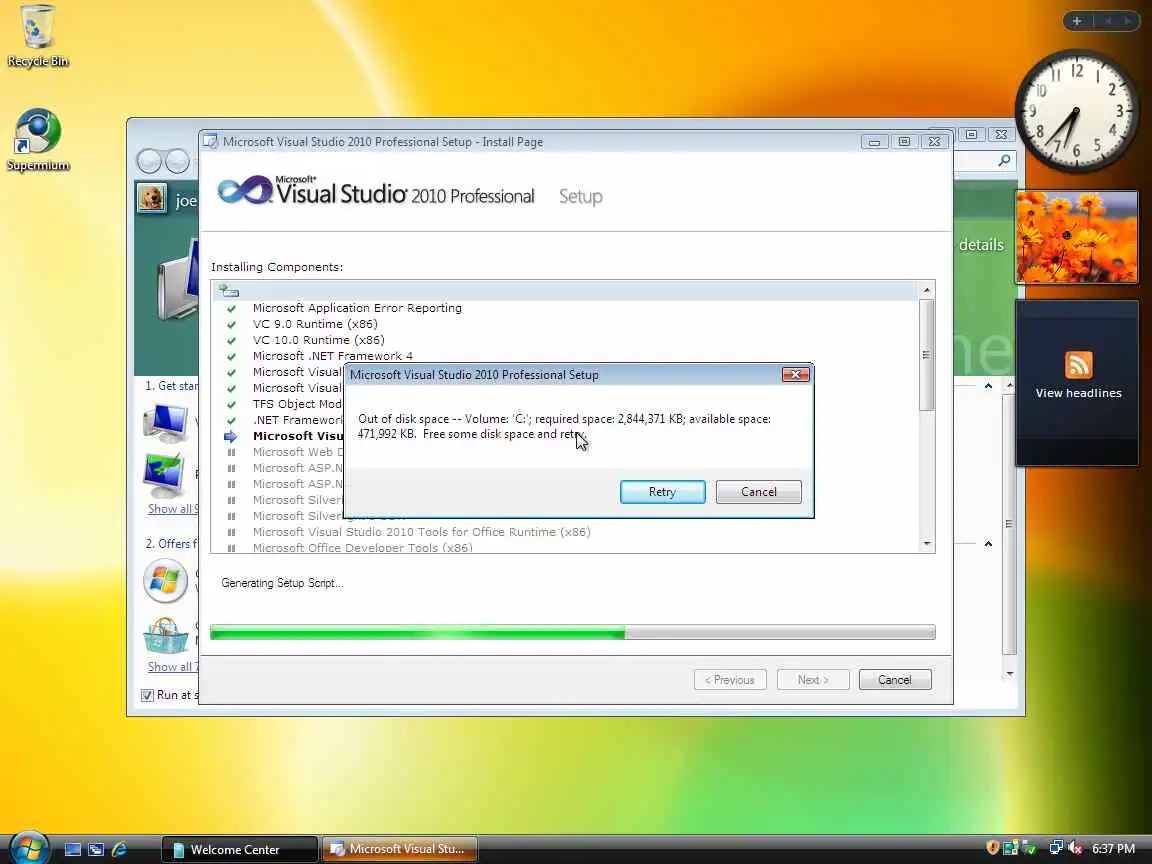1152x864 pixels.
Task: Click the orange flowers slideshow gadget
Action: point(1076,237)
